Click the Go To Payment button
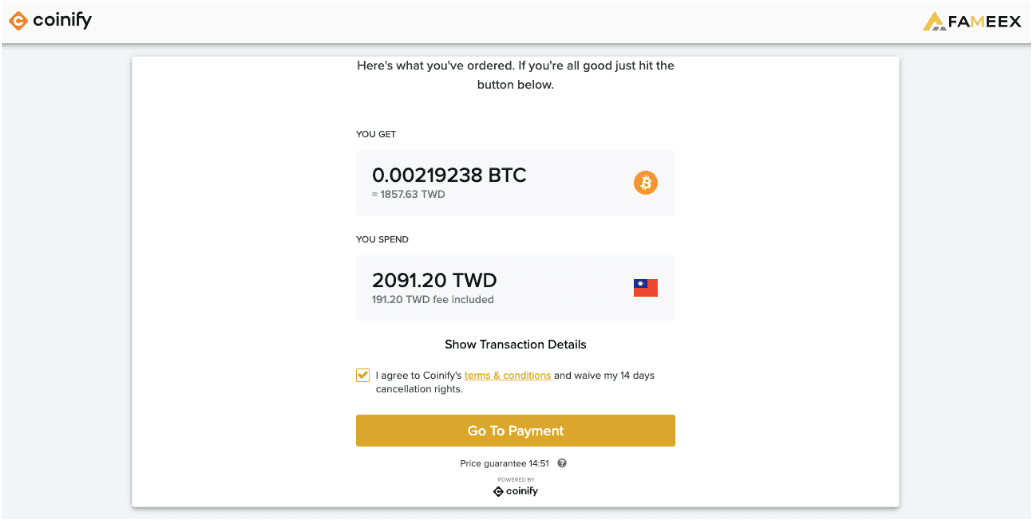This screenshot has height=521, width=1032. 515,431
